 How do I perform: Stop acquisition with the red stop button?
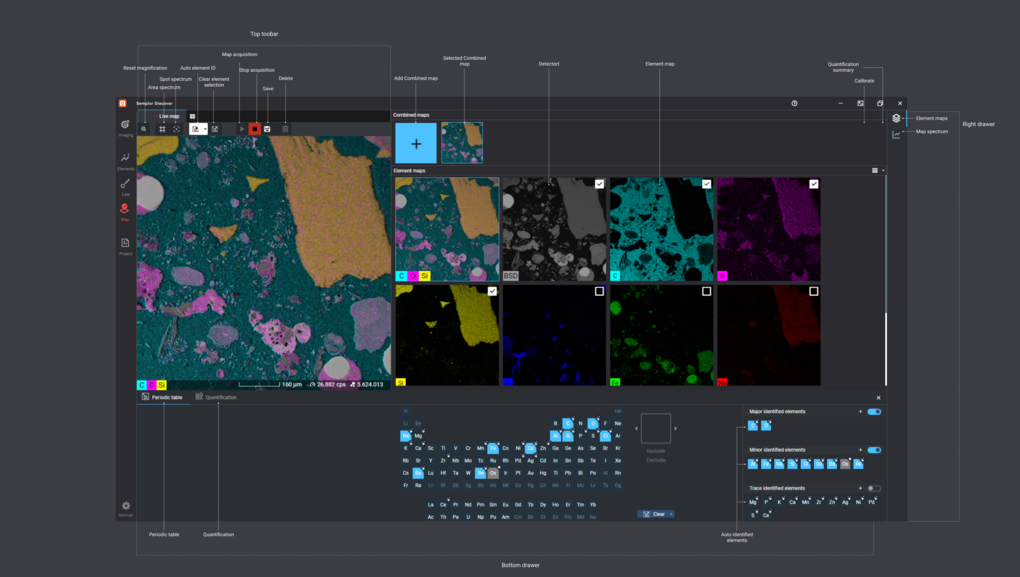tap(254, 129)
